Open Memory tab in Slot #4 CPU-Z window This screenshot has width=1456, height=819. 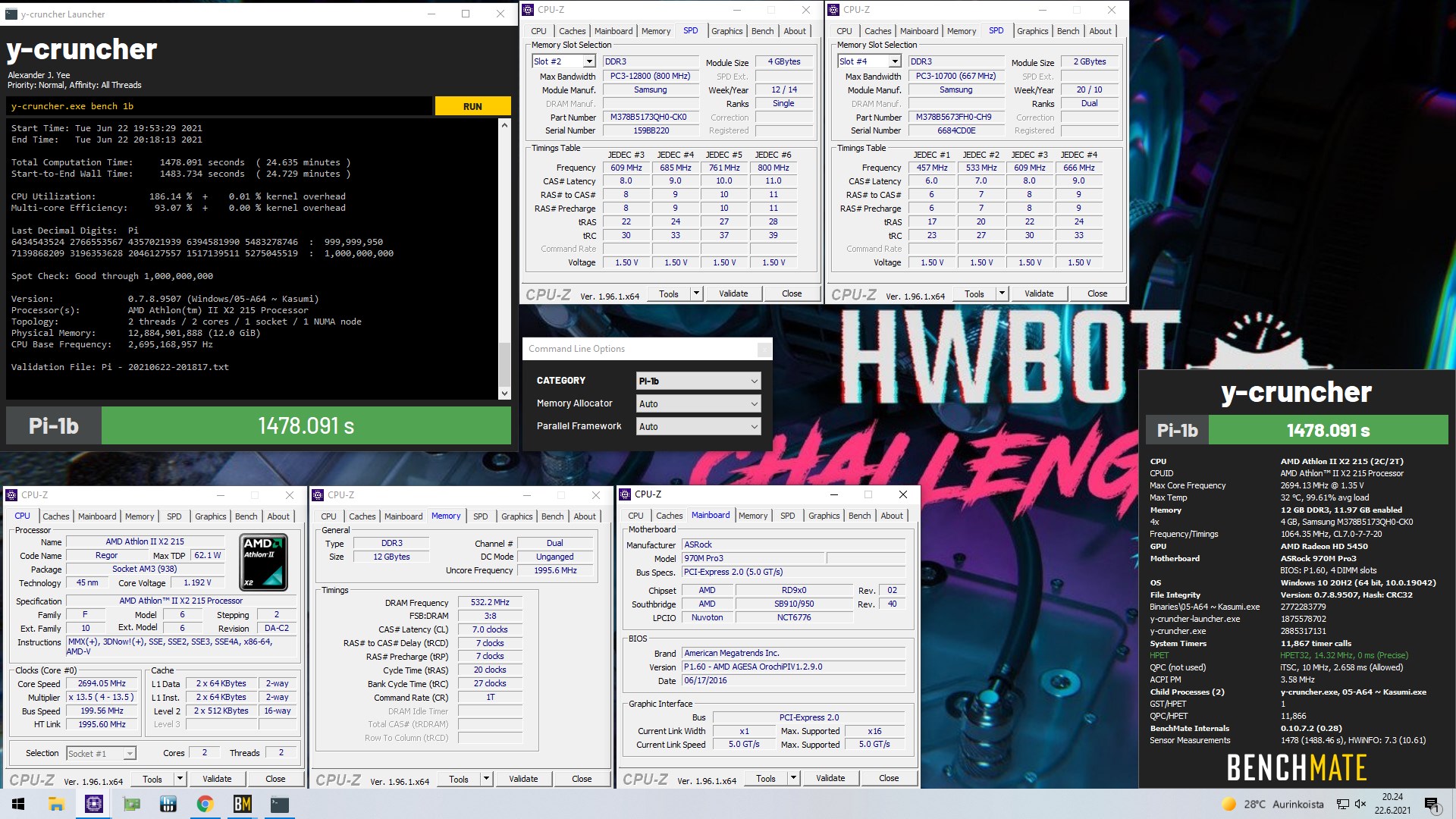pyautogui.click(x=961, y=31)
